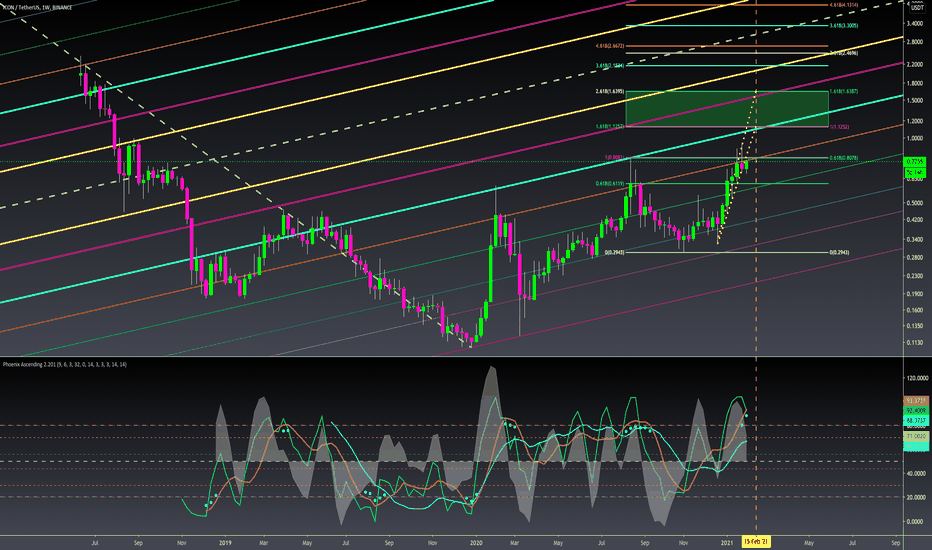The image size is (932, 550).
Task: Select the 3.618(2.1584) Fibonacci label
Action: pyautogui.click(x=610, y=66)
